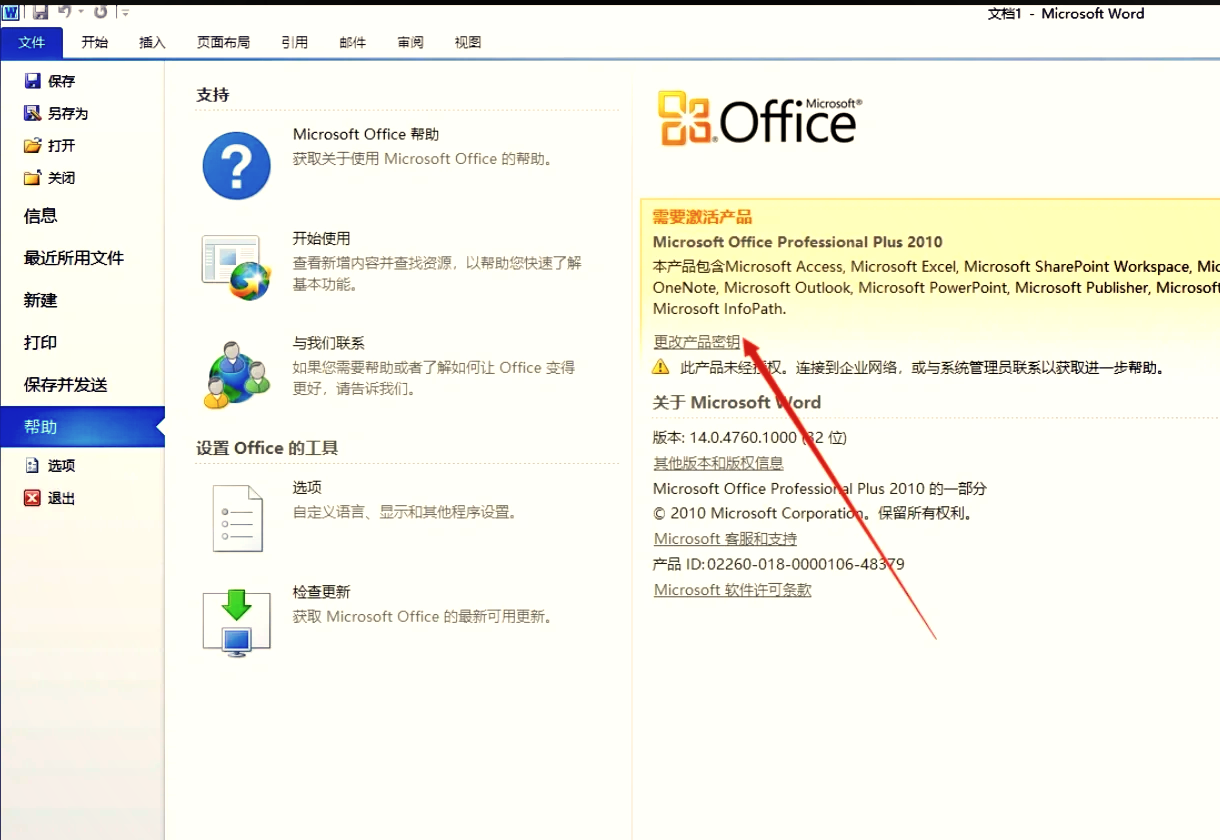Open the Customize Quick Access Toolbar dropdown
Viewport: 1220px width, 840px height.
click(125, 10)
